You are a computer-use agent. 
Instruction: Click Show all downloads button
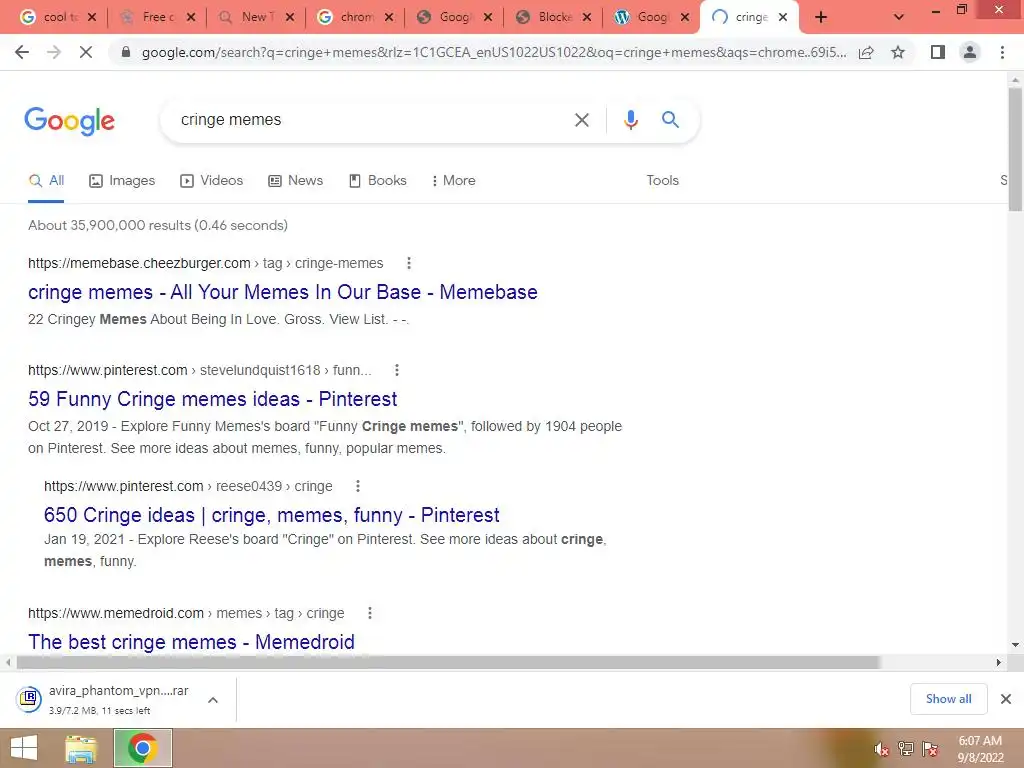coord(948,699)
